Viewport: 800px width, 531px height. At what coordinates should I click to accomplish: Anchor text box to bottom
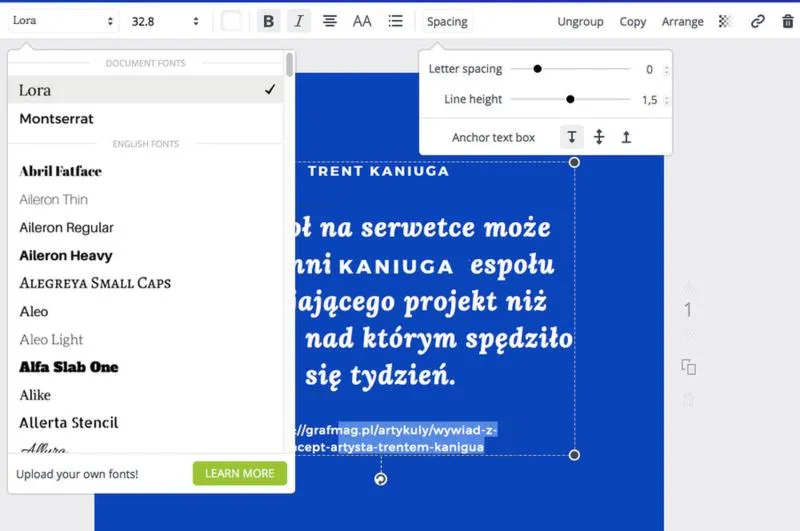pos(626,137)
